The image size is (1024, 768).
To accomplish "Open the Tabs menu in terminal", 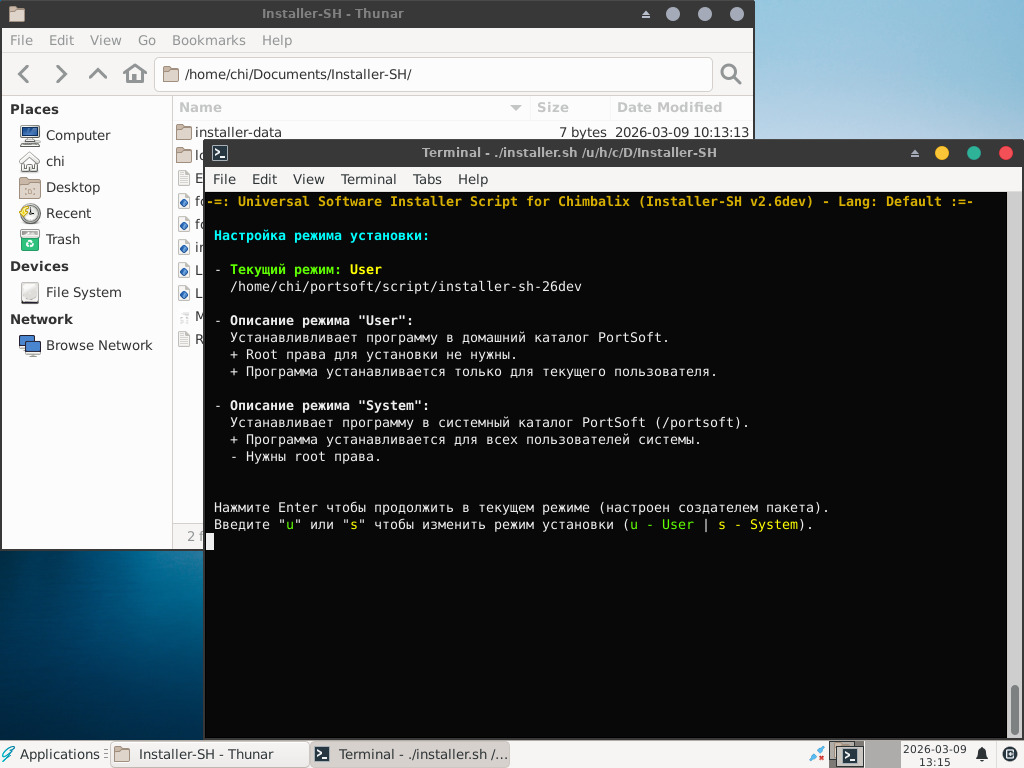I will point(427,179).
